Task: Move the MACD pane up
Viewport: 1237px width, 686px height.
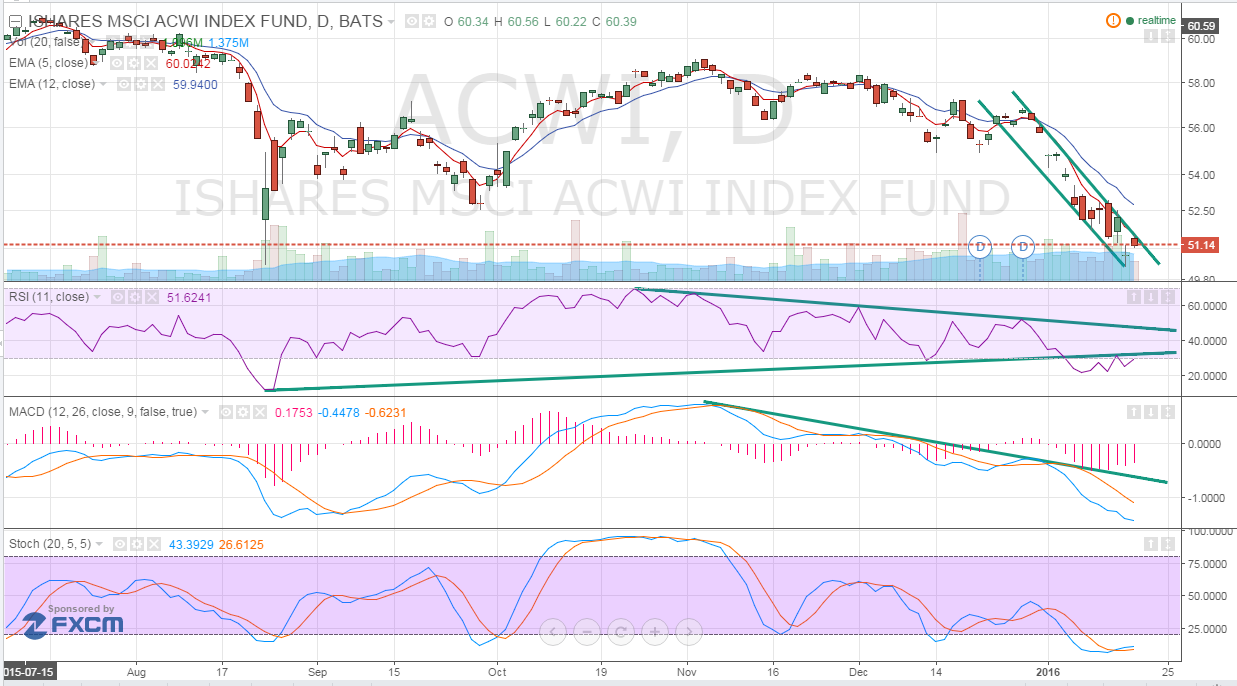Action: click(x=1134, y=412)
